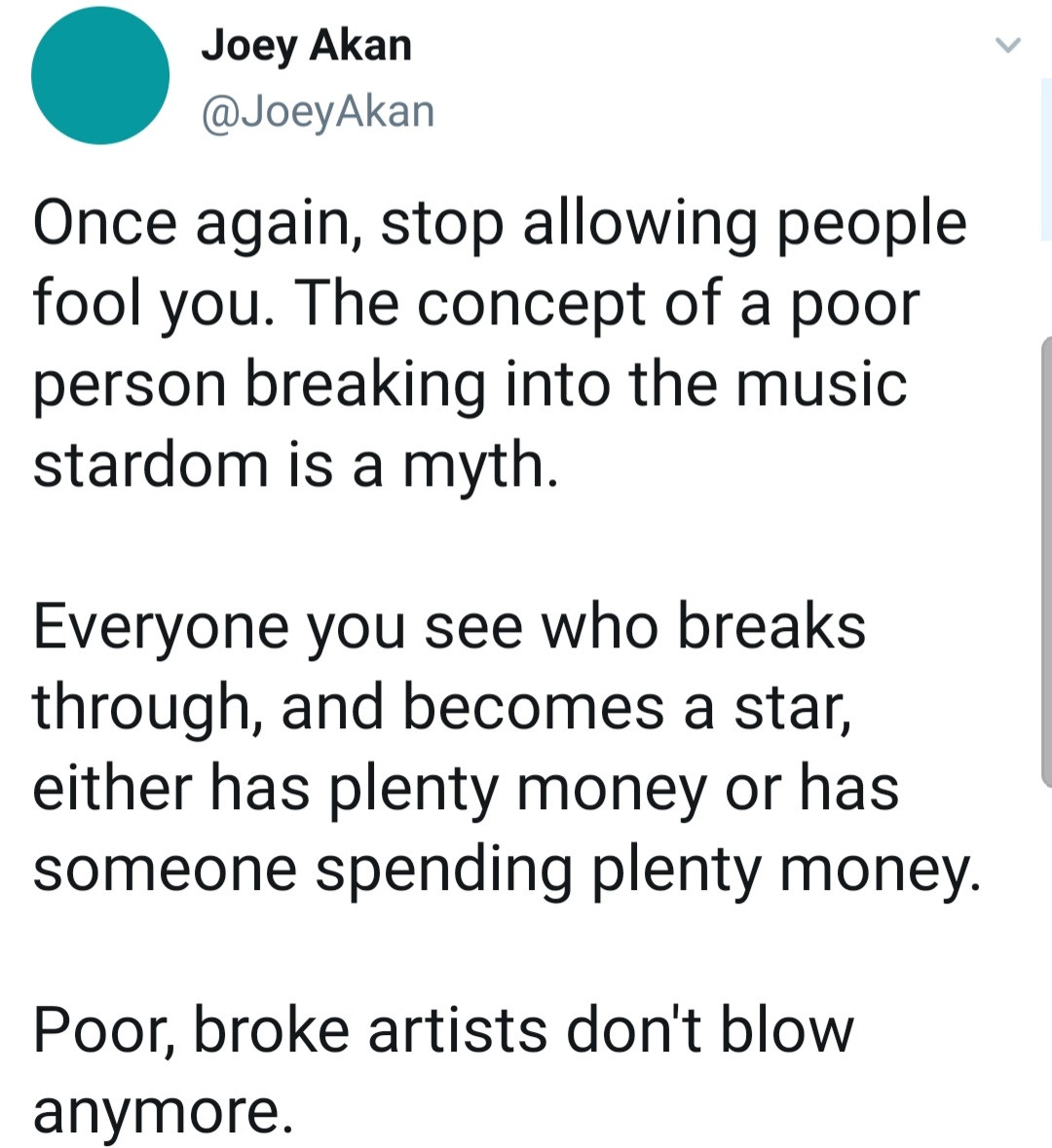Click Joey Akan's teal profile avatar
Image resolution: width=1052 pixels, height=1148 pixels.
(99, 76)
